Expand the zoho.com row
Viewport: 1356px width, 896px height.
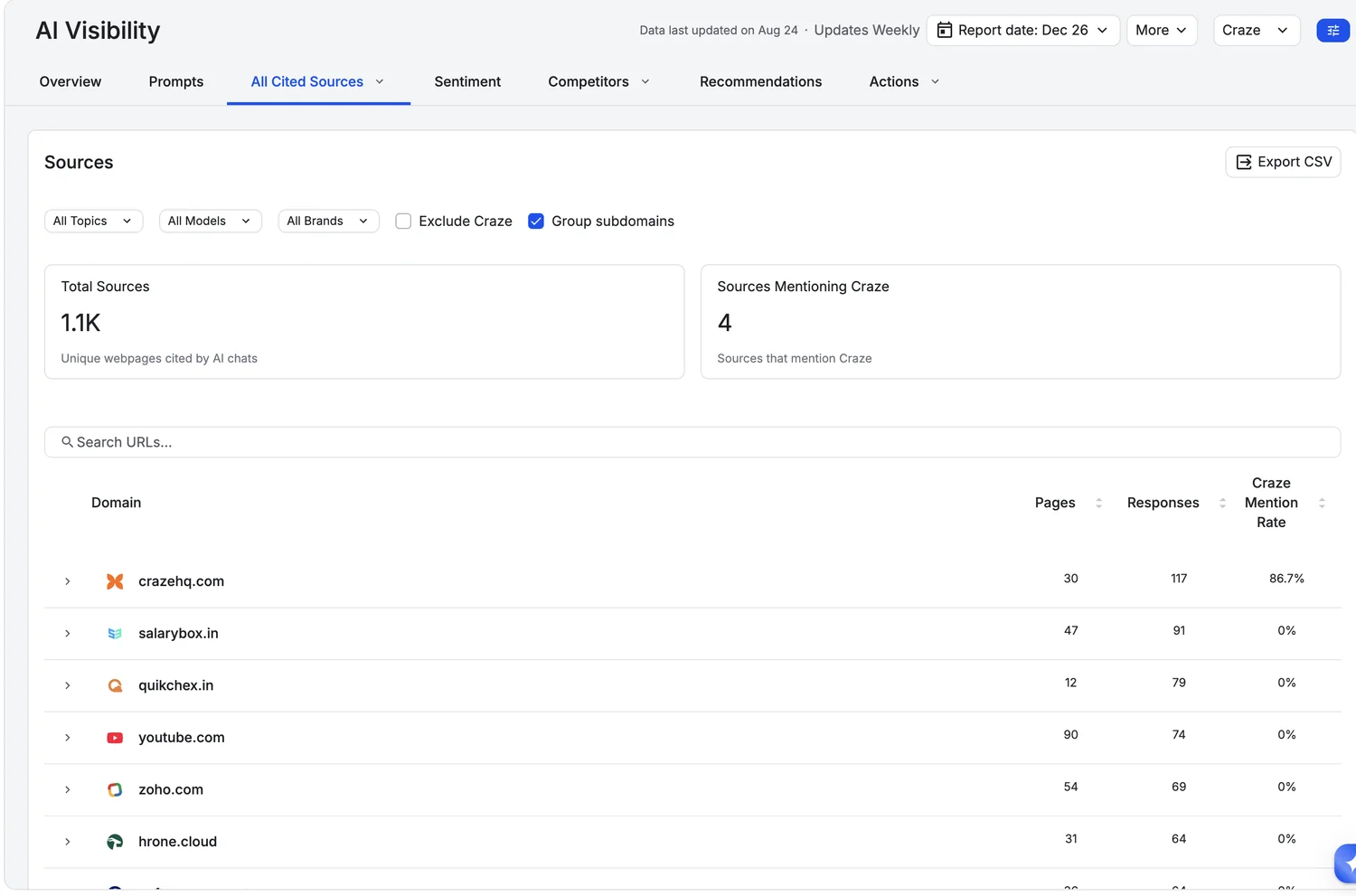[68, 790]
